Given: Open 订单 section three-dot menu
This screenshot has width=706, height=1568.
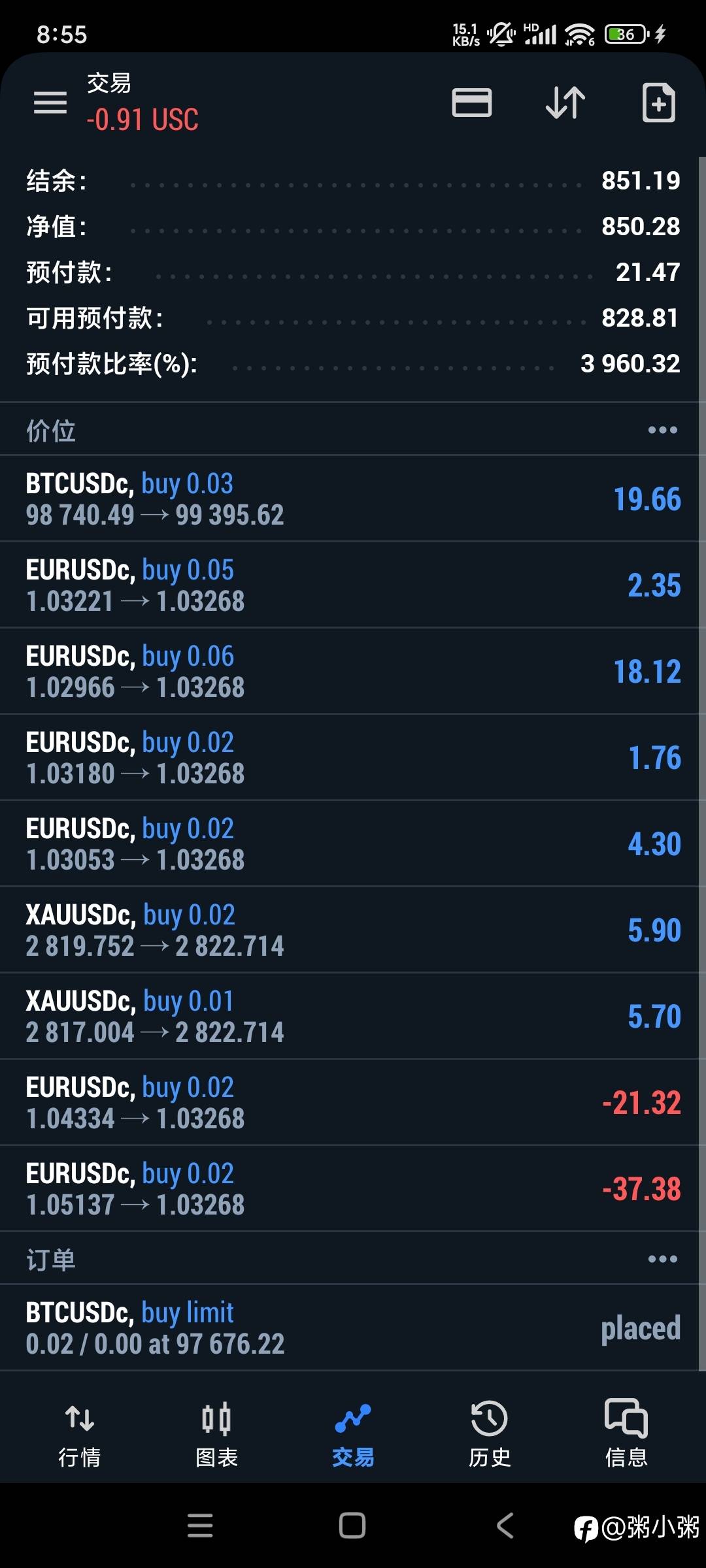Looking at the screenshot, I should click(x=663, y=1259).
